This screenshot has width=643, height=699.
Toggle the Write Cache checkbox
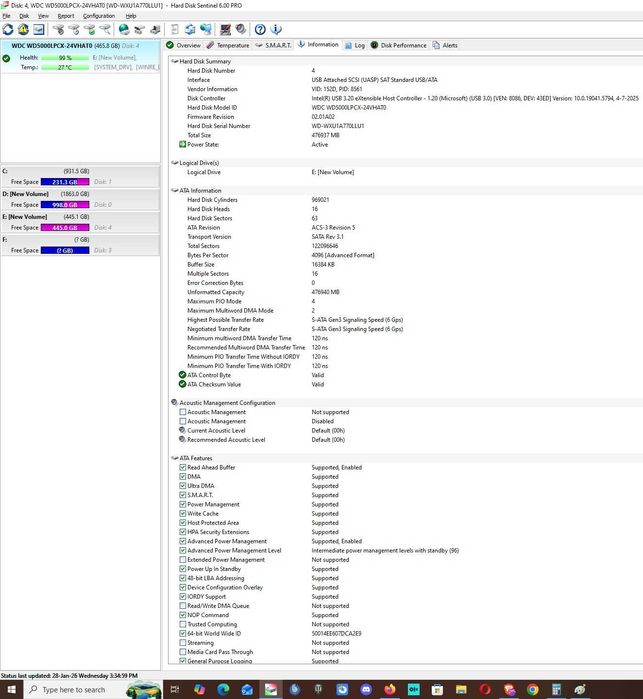click(182, 513)
